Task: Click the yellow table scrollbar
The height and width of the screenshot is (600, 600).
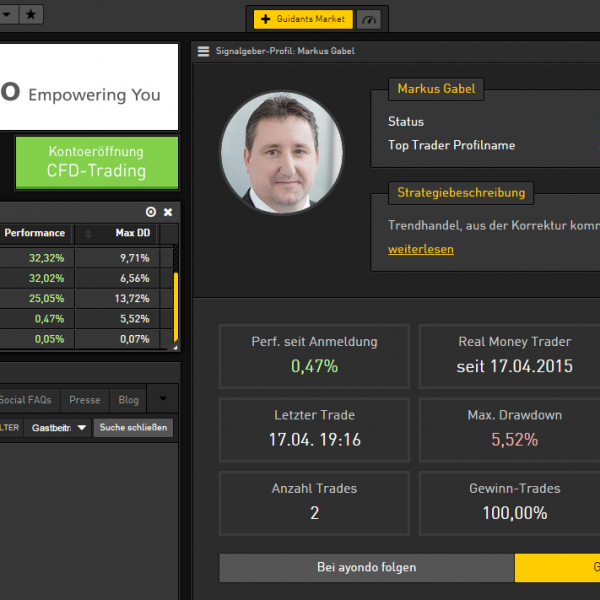Action: (x=176, y=305)
